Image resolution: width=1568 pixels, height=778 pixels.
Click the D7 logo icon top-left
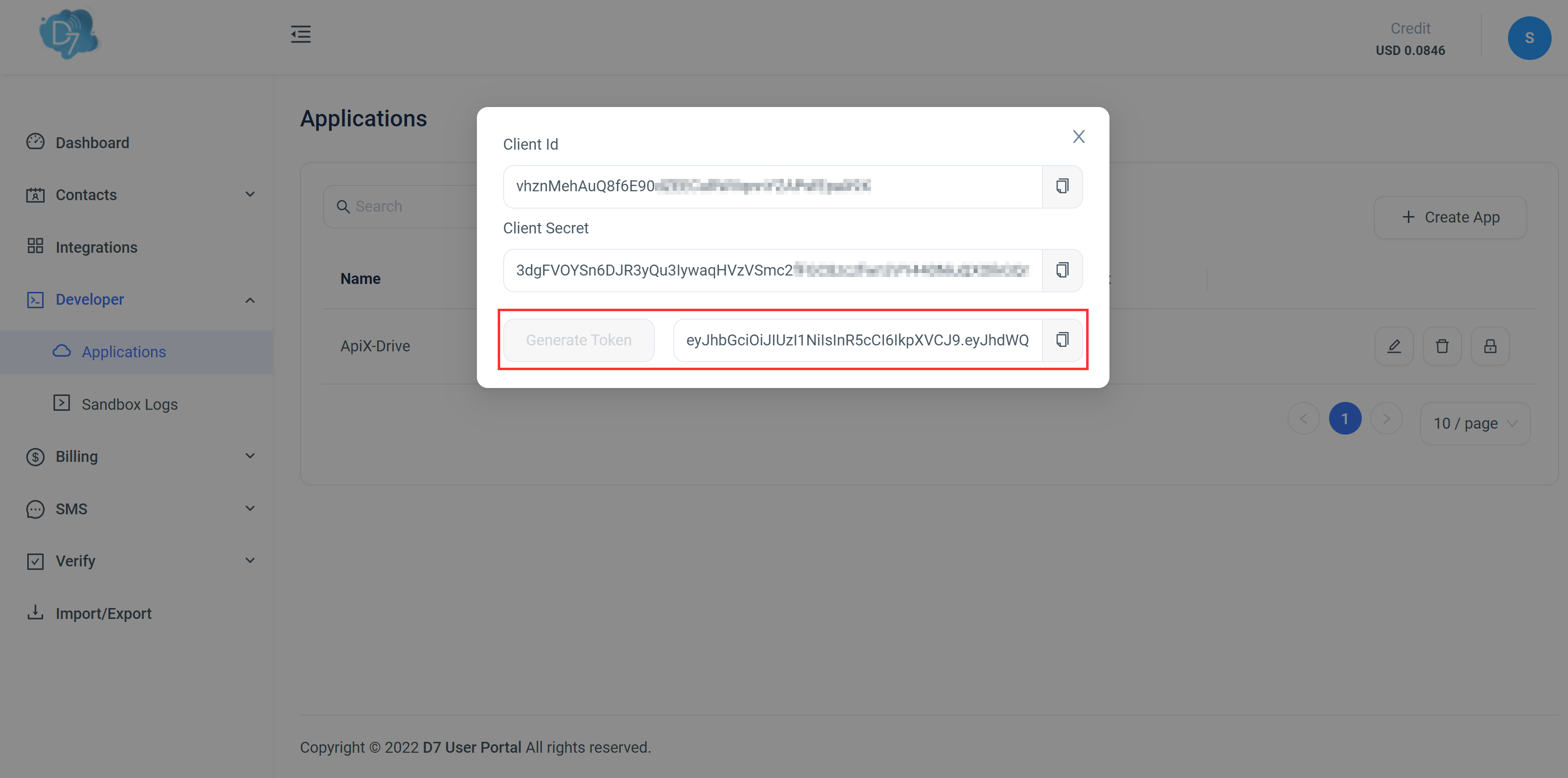pos(69,36)
